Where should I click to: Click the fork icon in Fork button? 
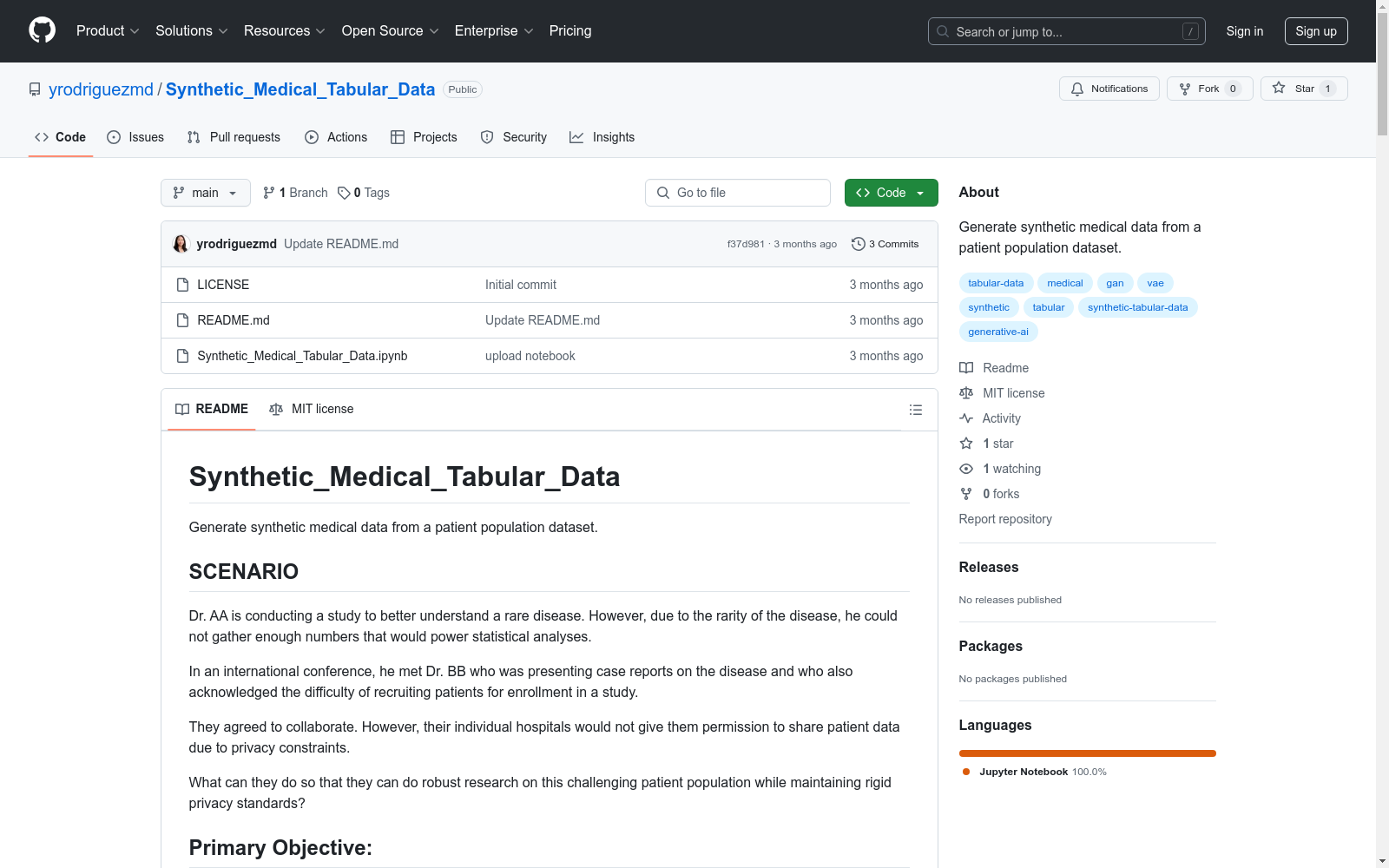pos(1185,89)
